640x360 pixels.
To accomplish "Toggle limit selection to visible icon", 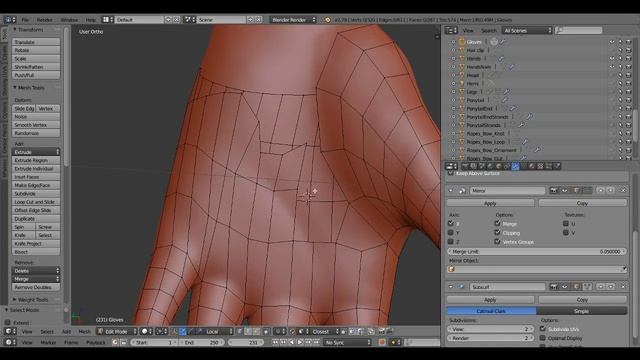I will pyautogui.click(x=266, y=331).
